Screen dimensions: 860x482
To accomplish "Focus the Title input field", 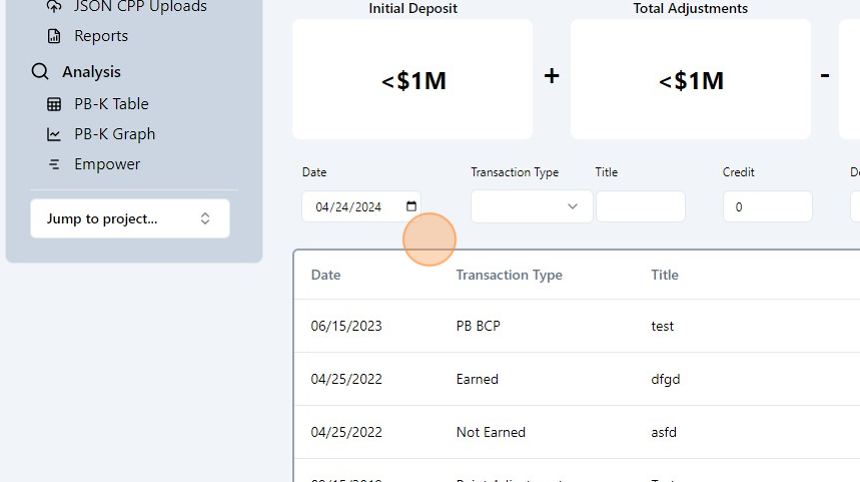I will [640, 207].
